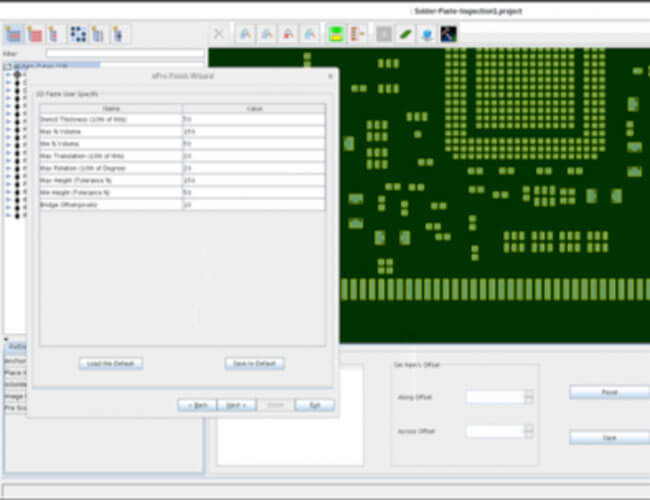Select the Stencil Thickness value cell
This screenshot has height=500, width=650.
point(252,119)
